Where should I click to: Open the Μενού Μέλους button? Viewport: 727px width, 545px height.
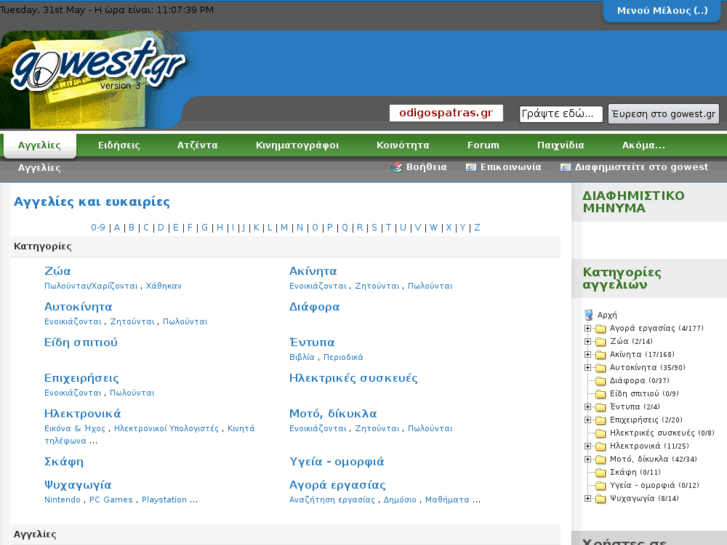(x=663, y=11)
